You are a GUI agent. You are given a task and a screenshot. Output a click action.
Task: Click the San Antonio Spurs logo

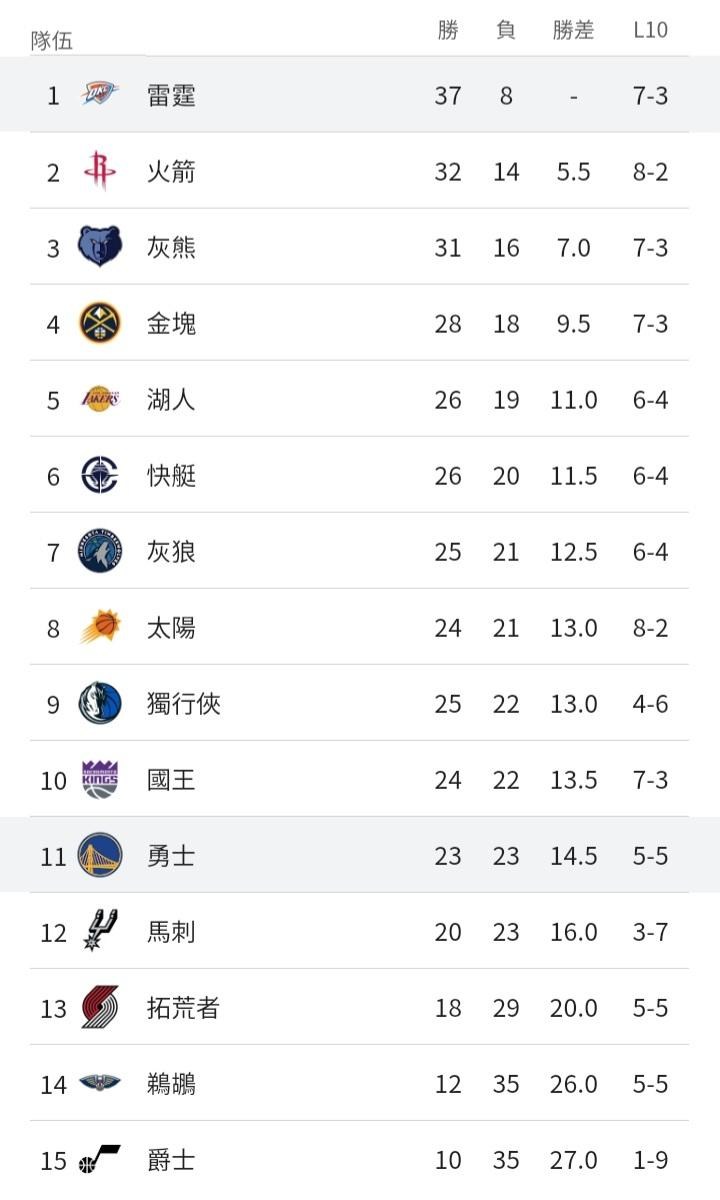point(100,931)
